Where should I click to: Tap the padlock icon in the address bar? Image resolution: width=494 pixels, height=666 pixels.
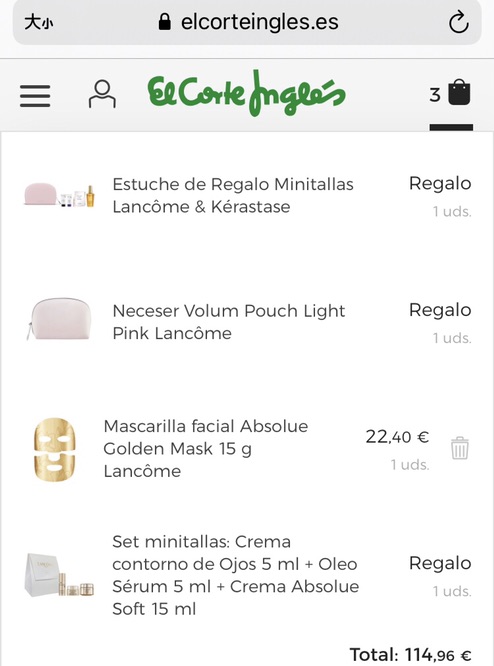(x=164, y=22)
